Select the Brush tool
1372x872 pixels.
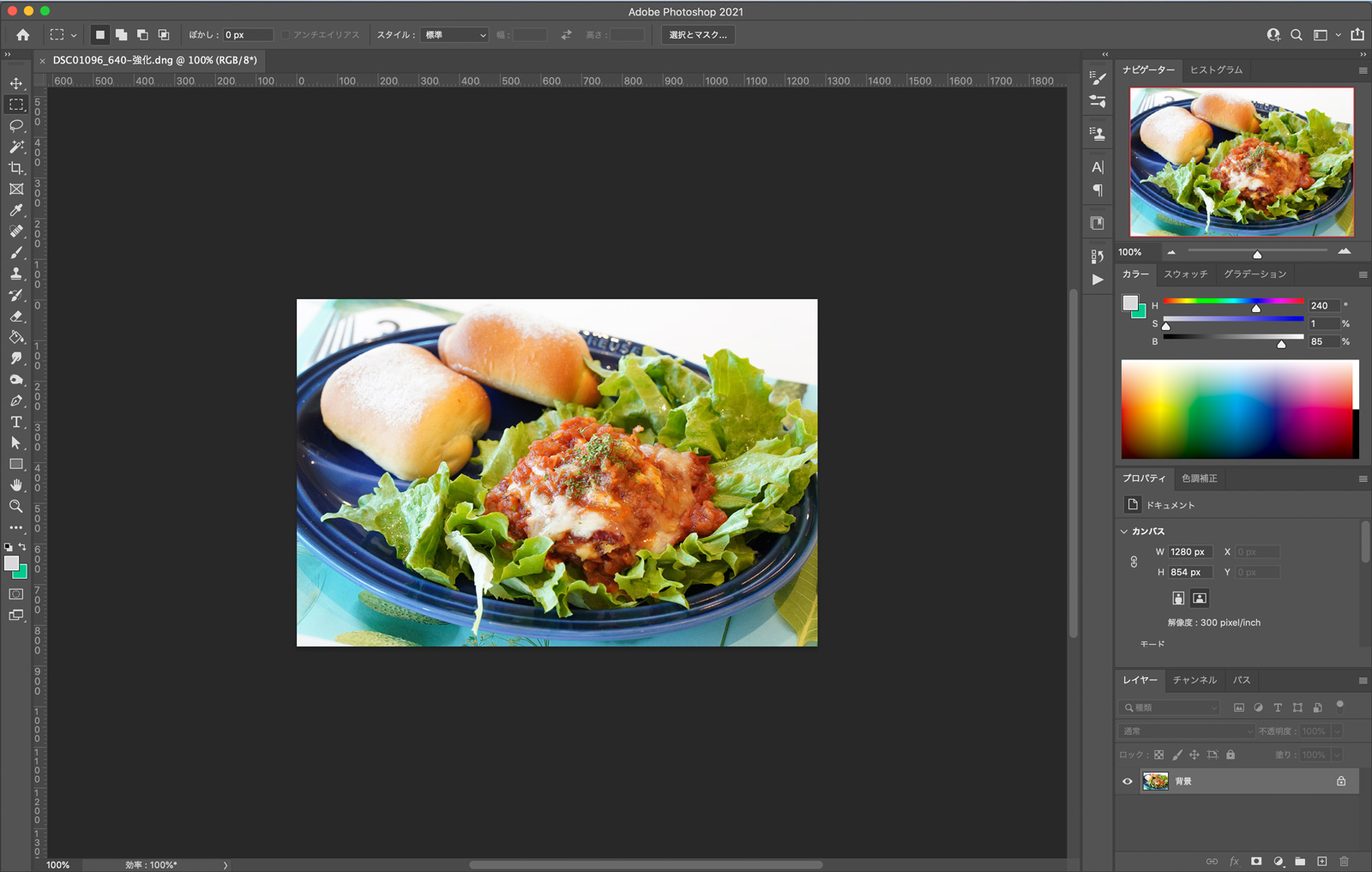click(x=16, y=253)
